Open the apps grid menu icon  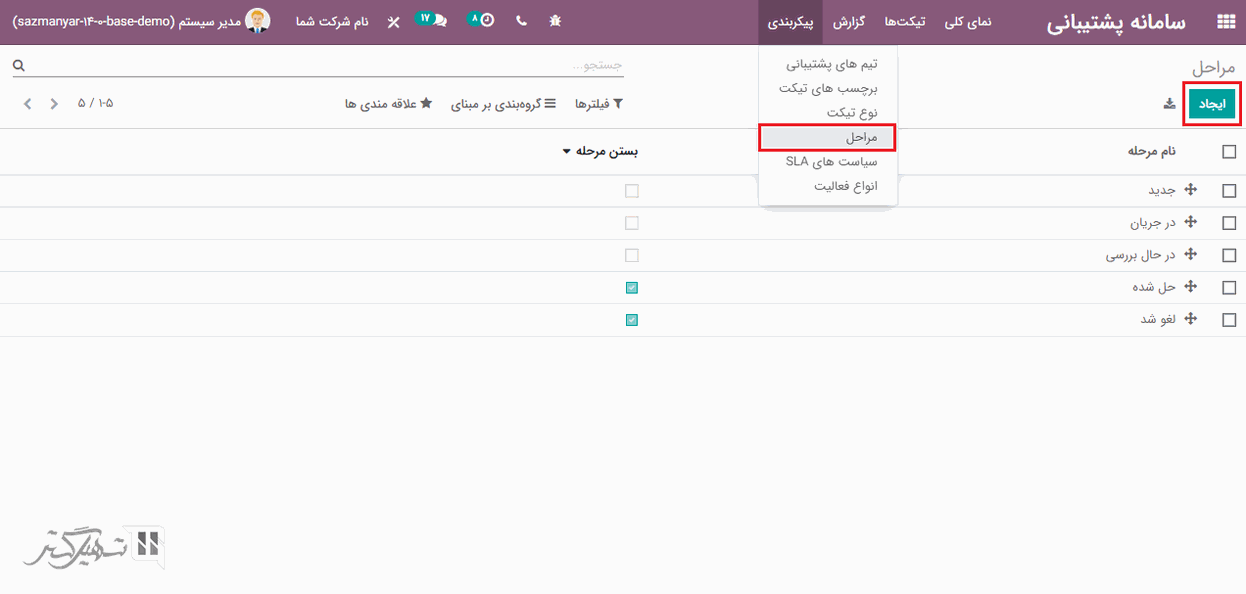tap(1225, 22)
